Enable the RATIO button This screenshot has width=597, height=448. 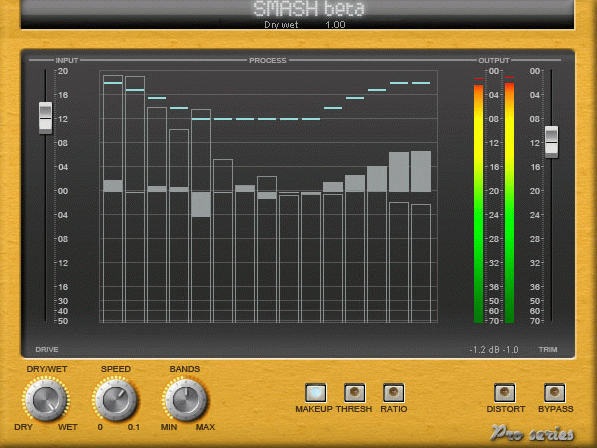pos(393,392)
